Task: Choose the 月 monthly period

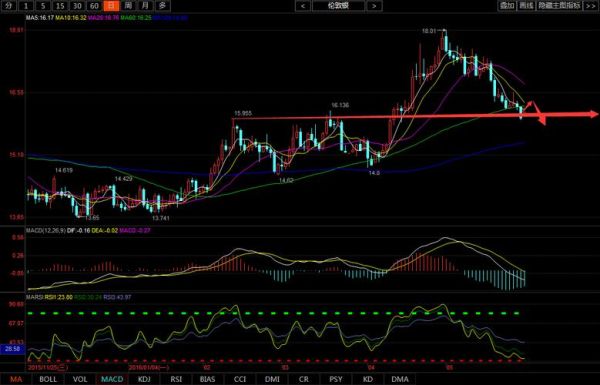Action: tap(145, 6)
